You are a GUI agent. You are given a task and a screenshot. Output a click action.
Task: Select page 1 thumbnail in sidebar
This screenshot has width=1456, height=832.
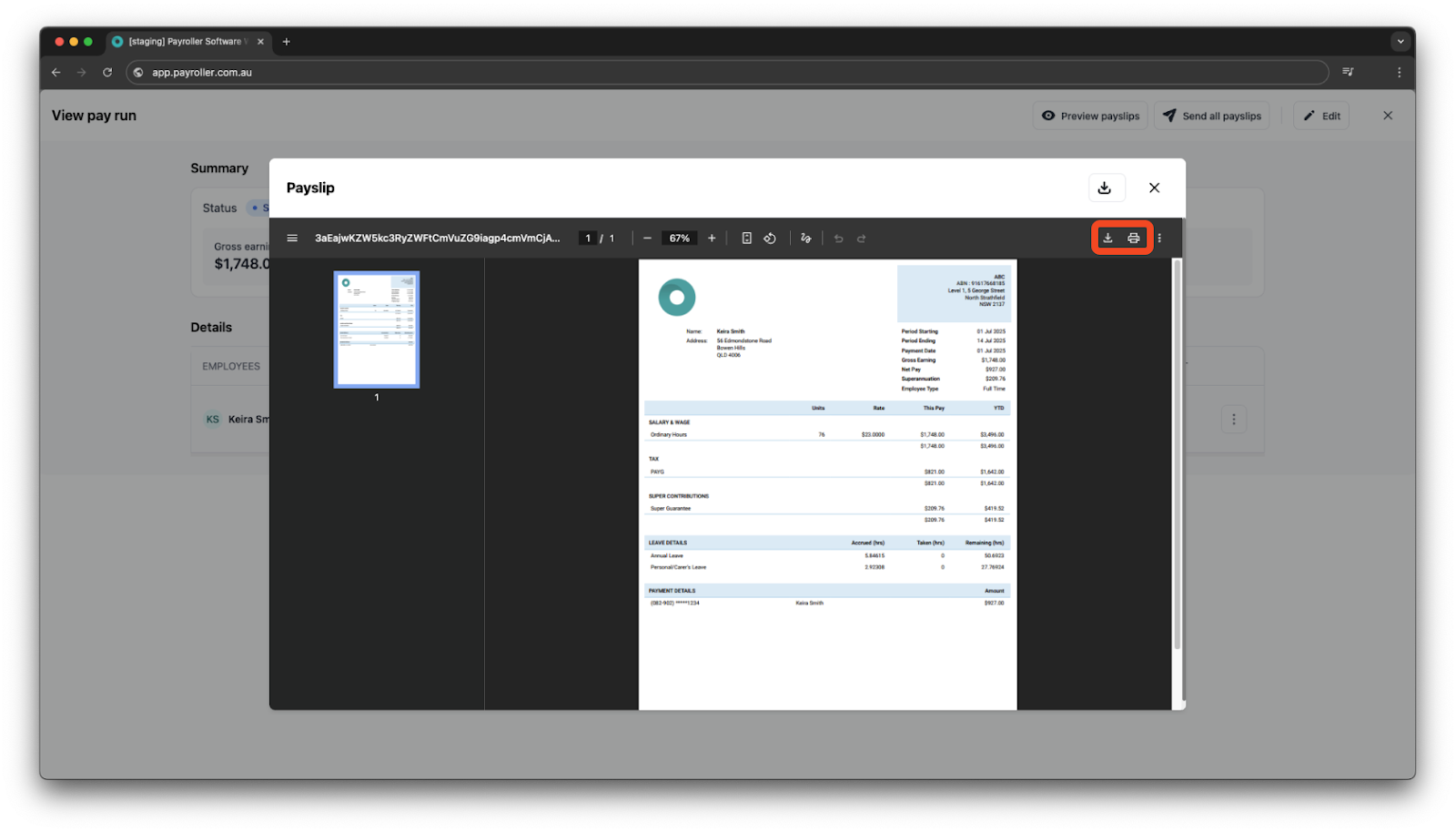pos(377,330)
